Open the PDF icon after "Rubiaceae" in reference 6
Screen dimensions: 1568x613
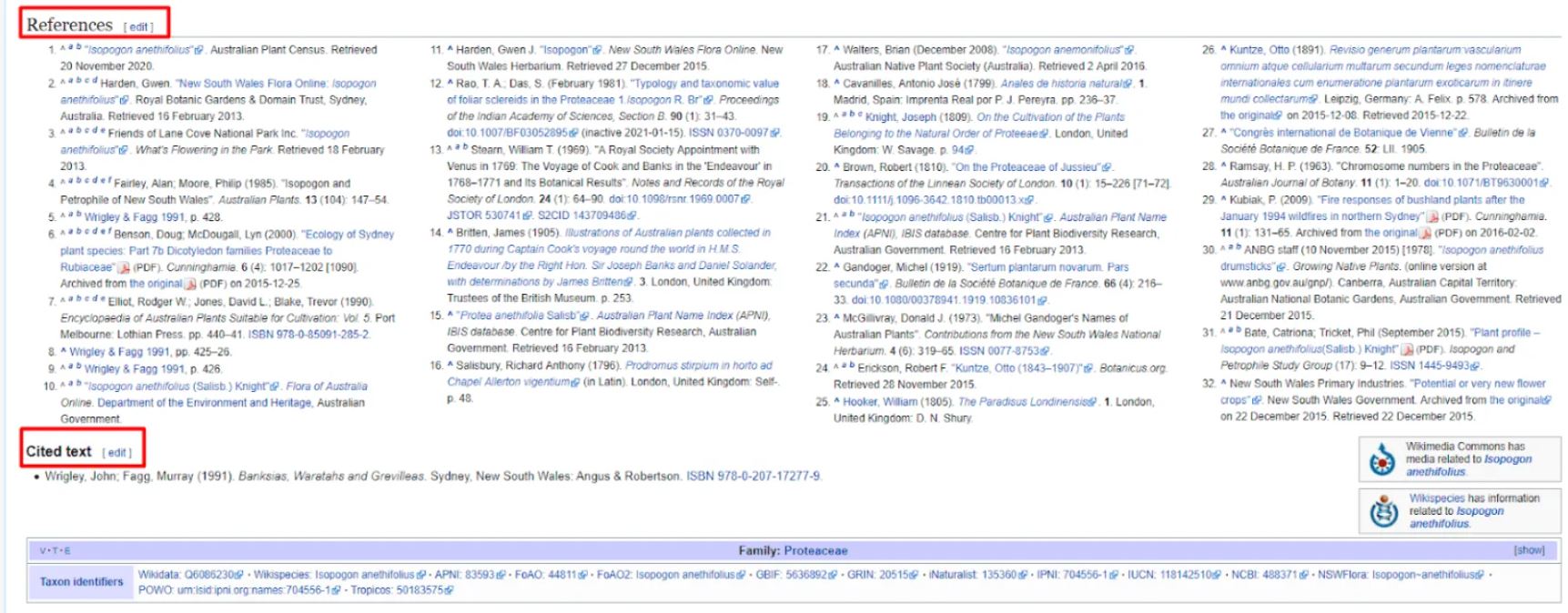(124, 267)
